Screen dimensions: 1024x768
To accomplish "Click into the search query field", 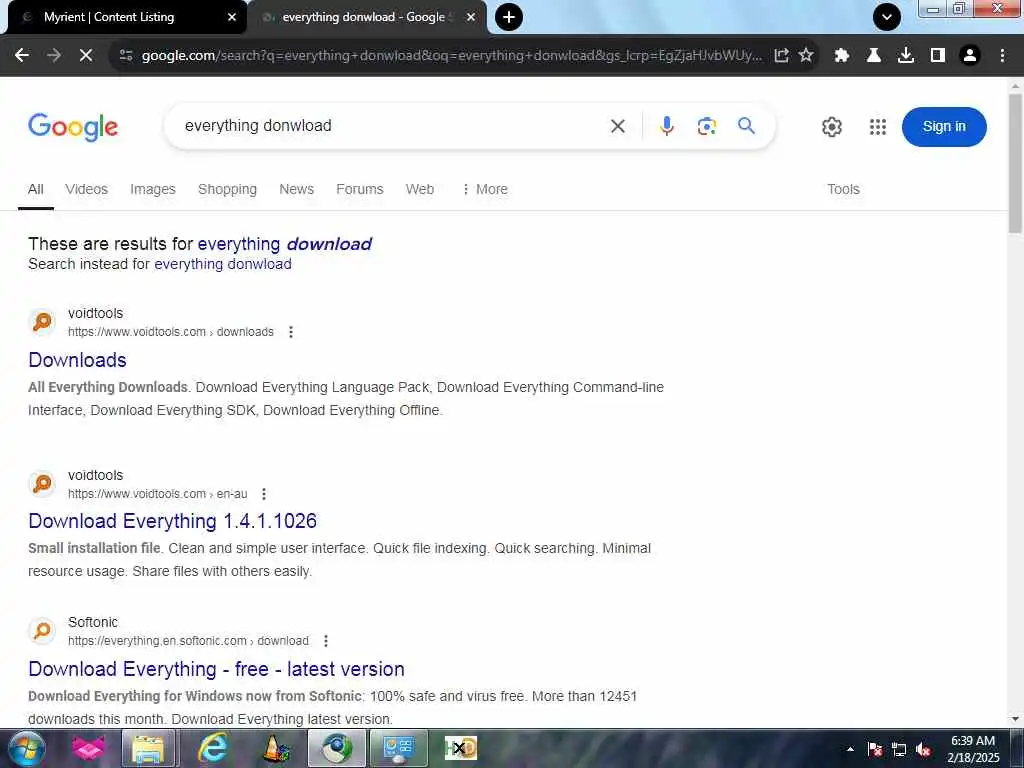I will [x=385, y=126].
